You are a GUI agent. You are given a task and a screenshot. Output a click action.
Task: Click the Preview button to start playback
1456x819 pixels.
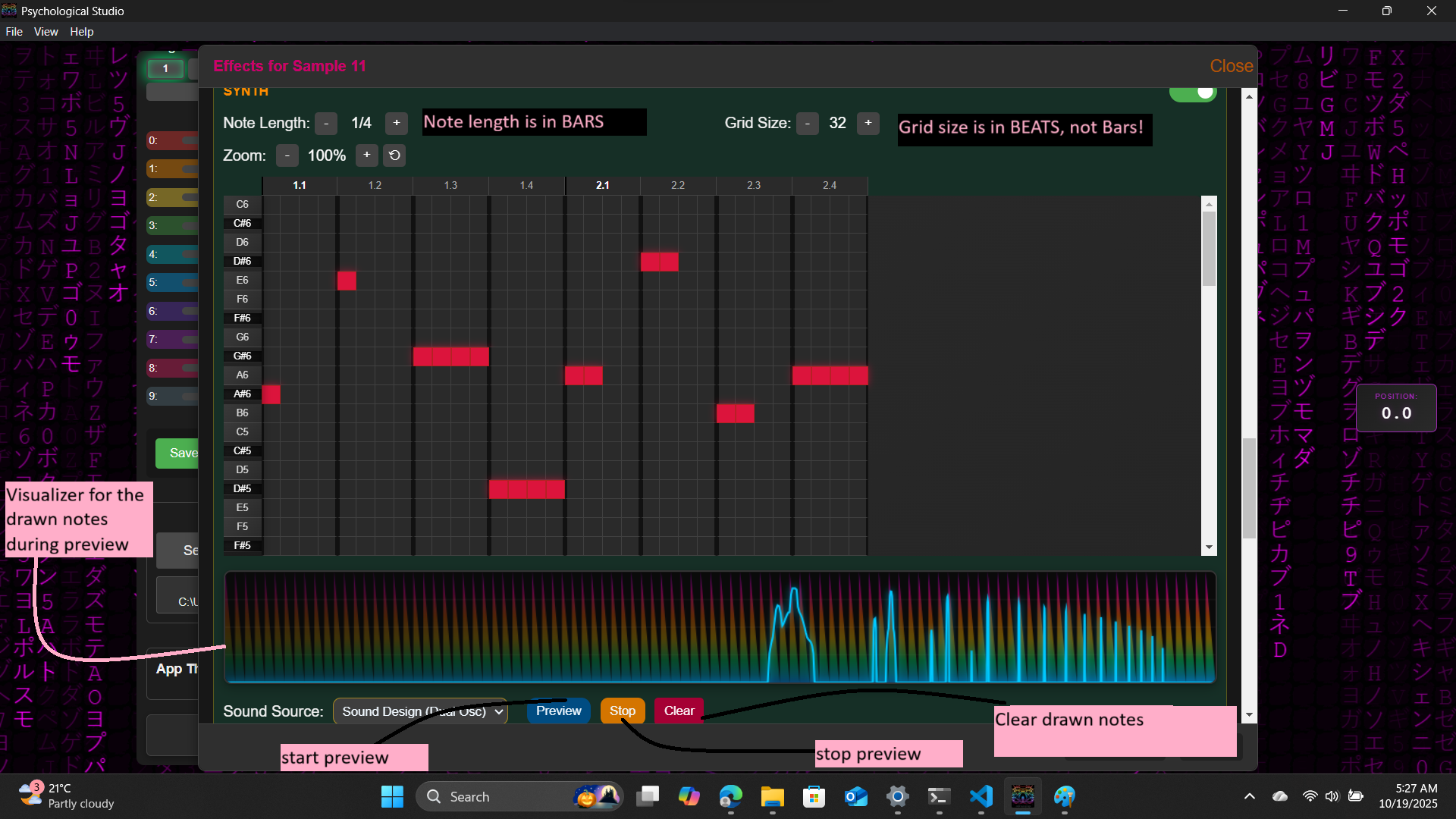[x=558, y=711]
